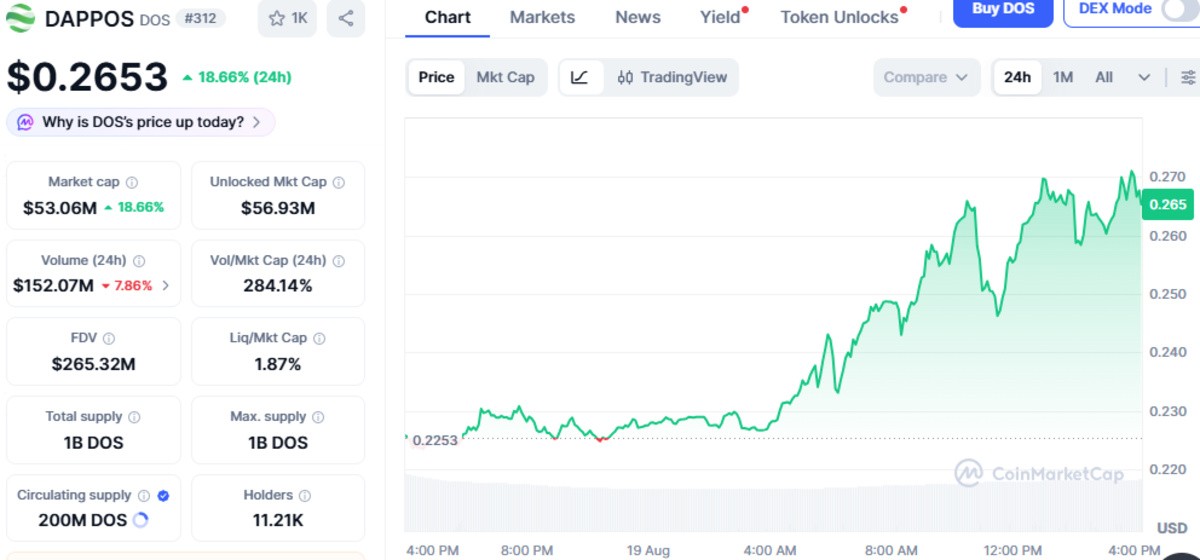1200x560 pixels.
Task: Select the 1M time range
Action: (1063, 77)
